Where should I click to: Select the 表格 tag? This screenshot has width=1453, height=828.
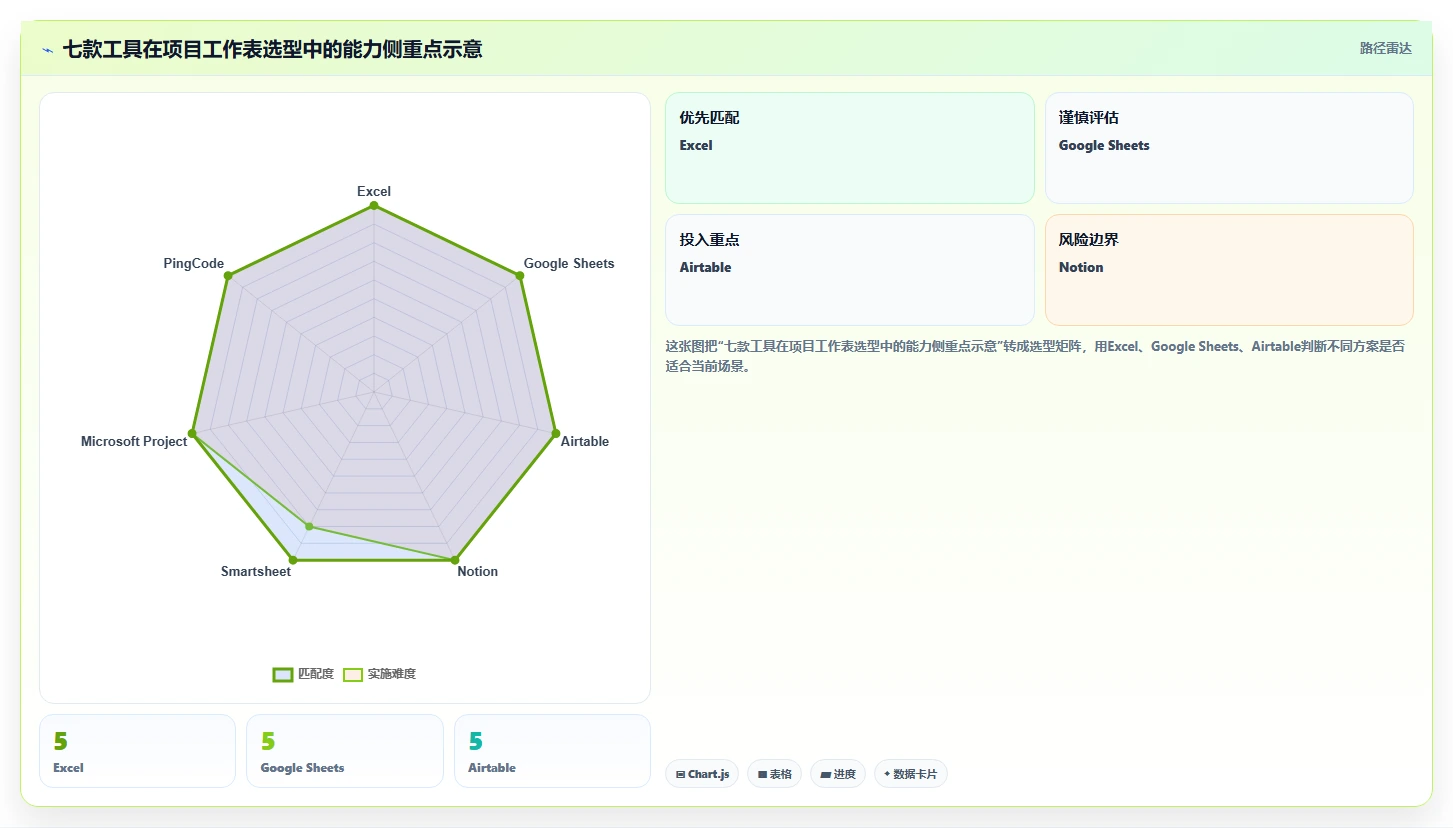click(774, 774)
